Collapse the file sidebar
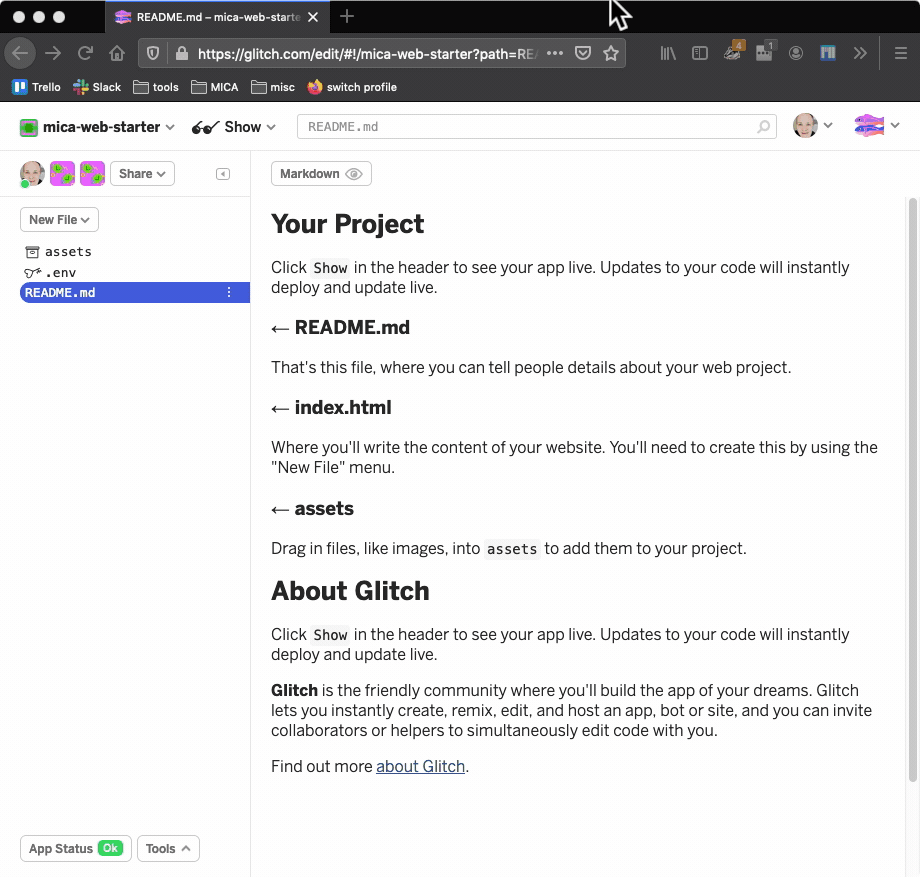 223,174
